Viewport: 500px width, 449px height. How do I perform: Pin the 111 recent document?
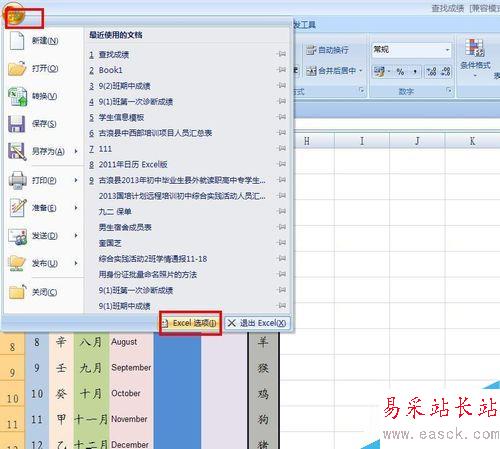click(282, 148)
